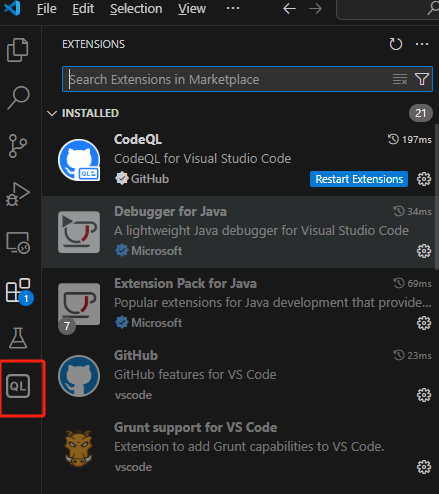The width and height of the screenshot is (439, 494).
Task: Open the filter extensions funnel menu
Action: coord(422,79)
